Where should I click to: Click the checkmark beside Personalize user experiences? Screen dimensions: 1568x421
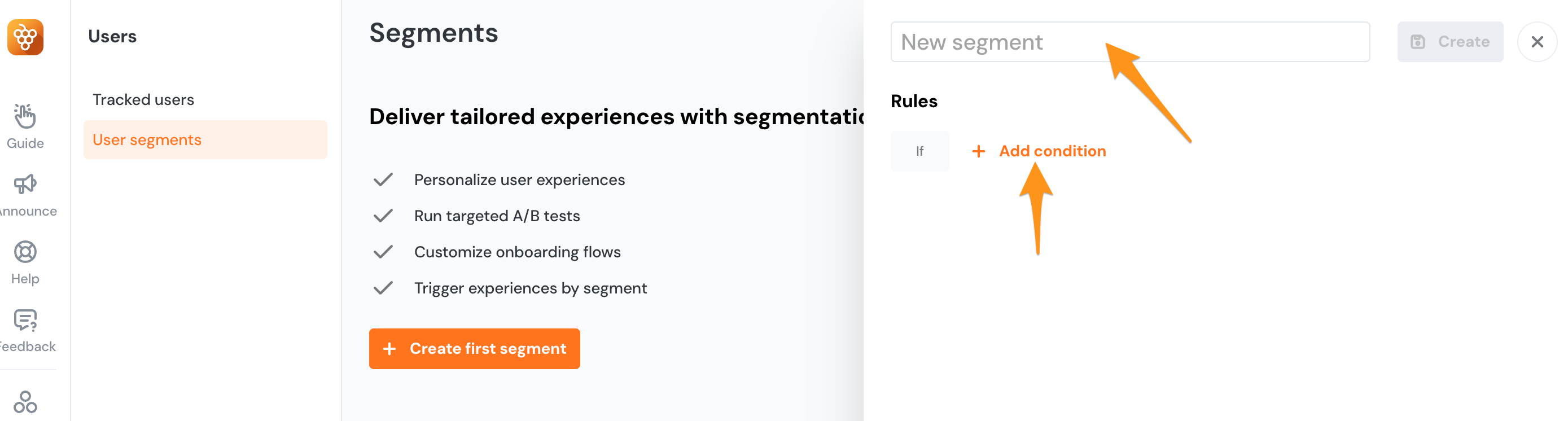383,180
